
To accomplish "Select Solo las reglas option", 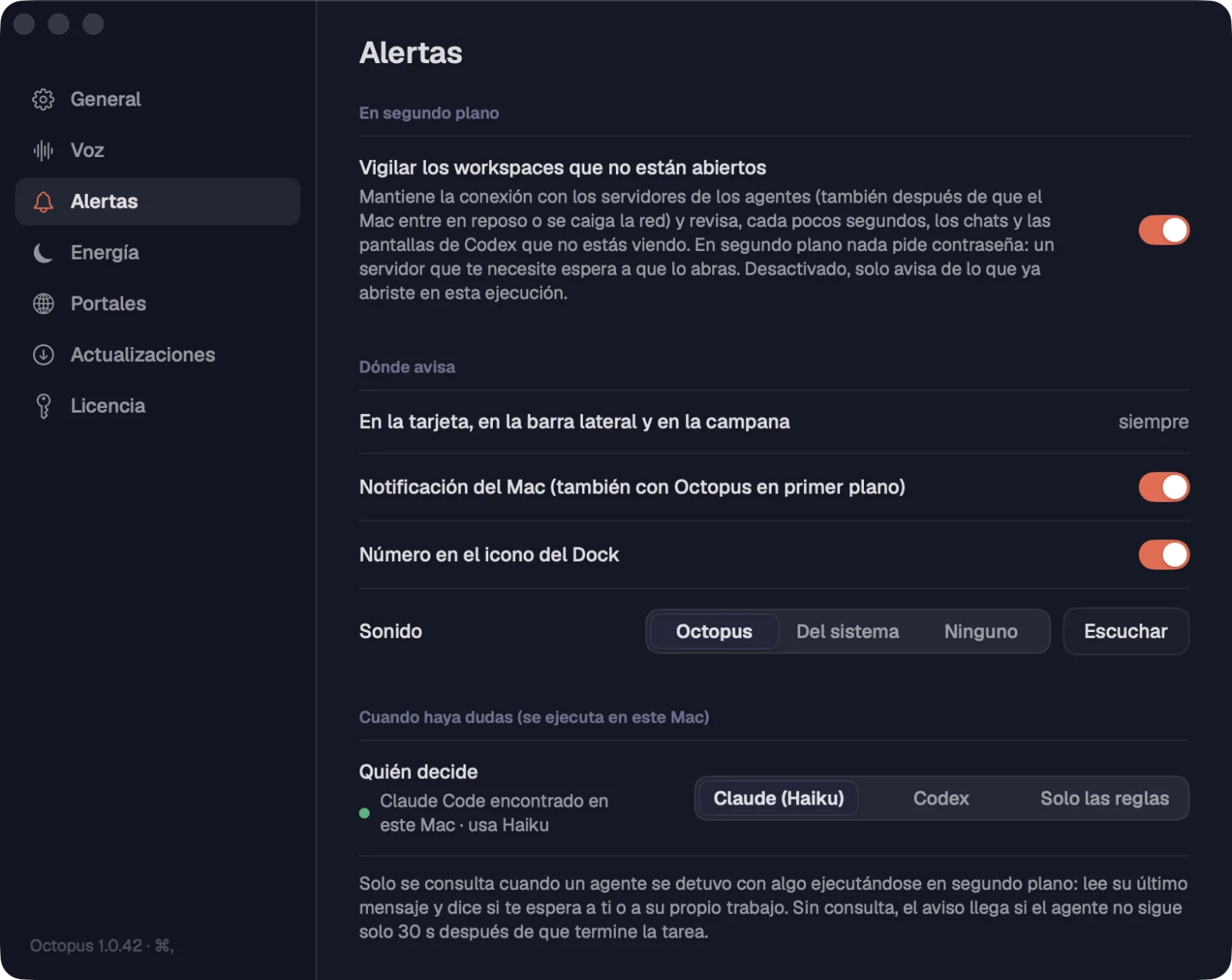I will [1104, 798].
